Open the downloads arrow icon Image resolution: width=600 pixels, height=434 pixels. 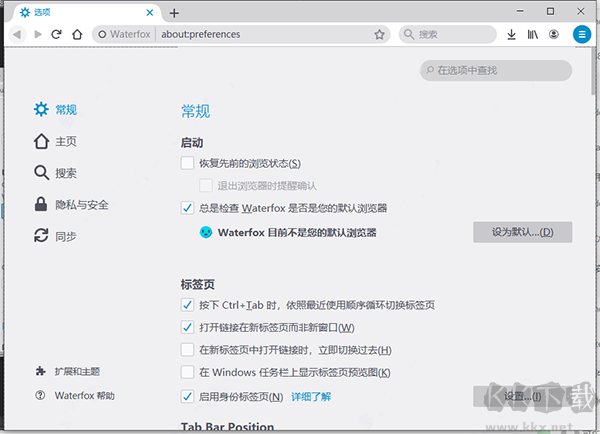tap(511, 34)
